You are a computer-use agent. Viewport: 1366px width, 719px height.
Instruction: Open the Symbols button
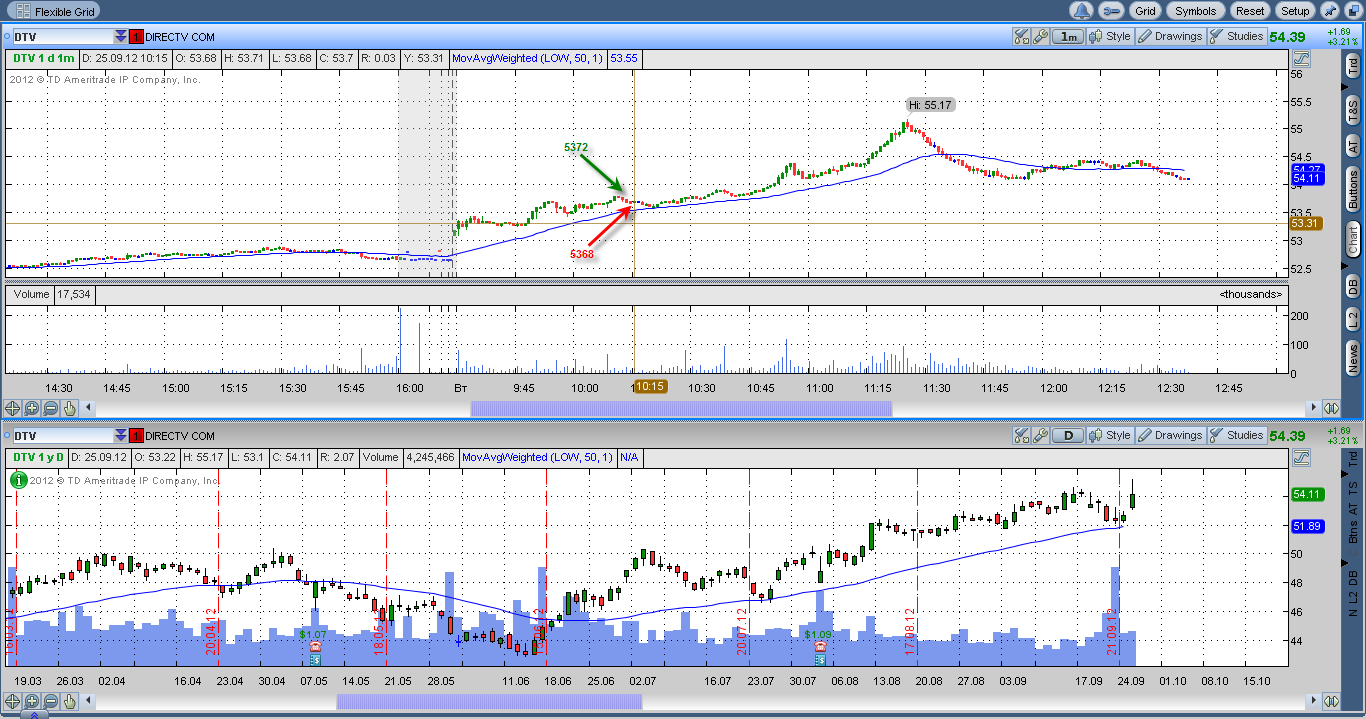[1196, 11]
